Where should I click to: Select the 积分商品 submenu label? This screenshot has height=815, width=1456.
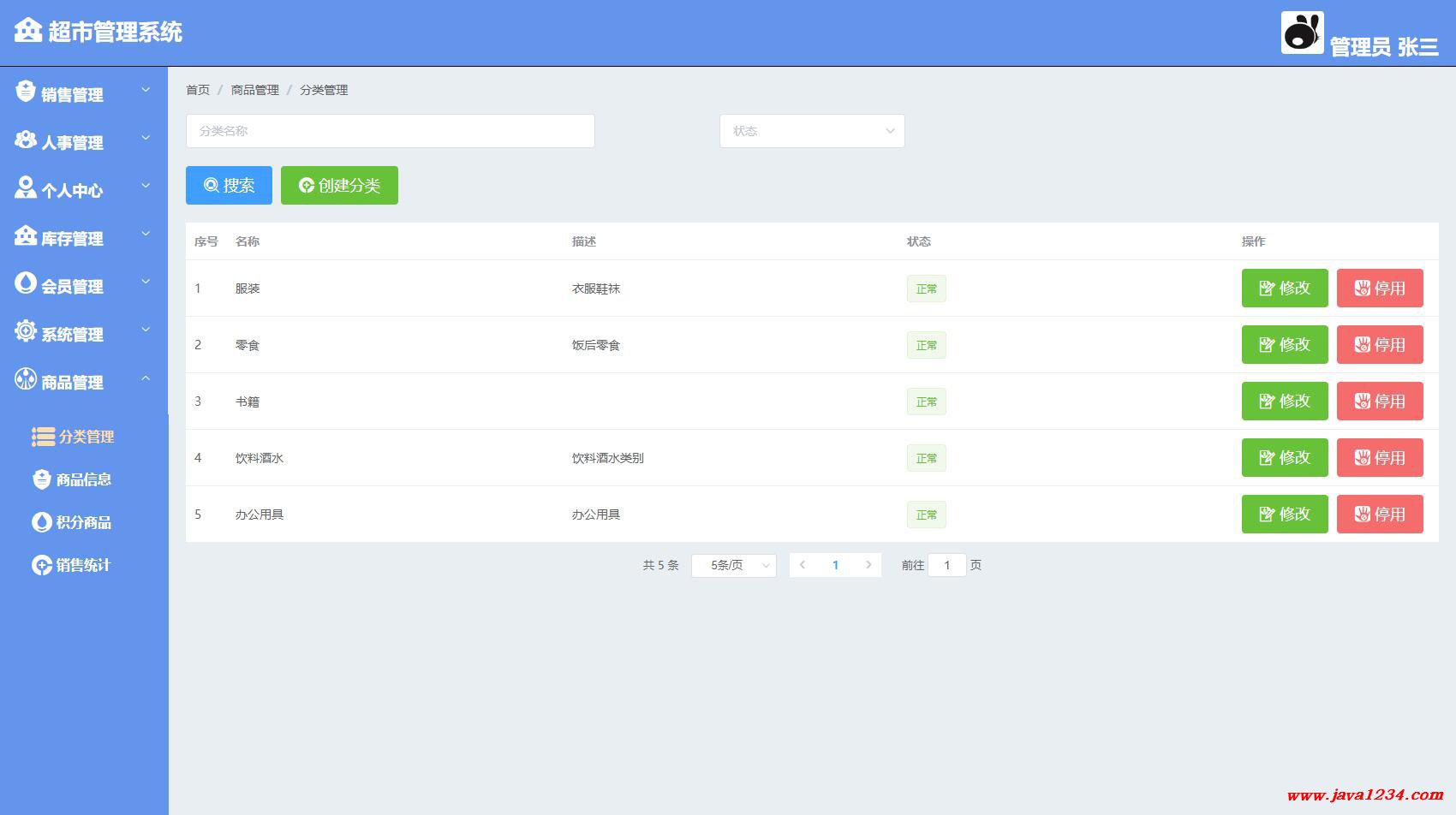[83, 522]
